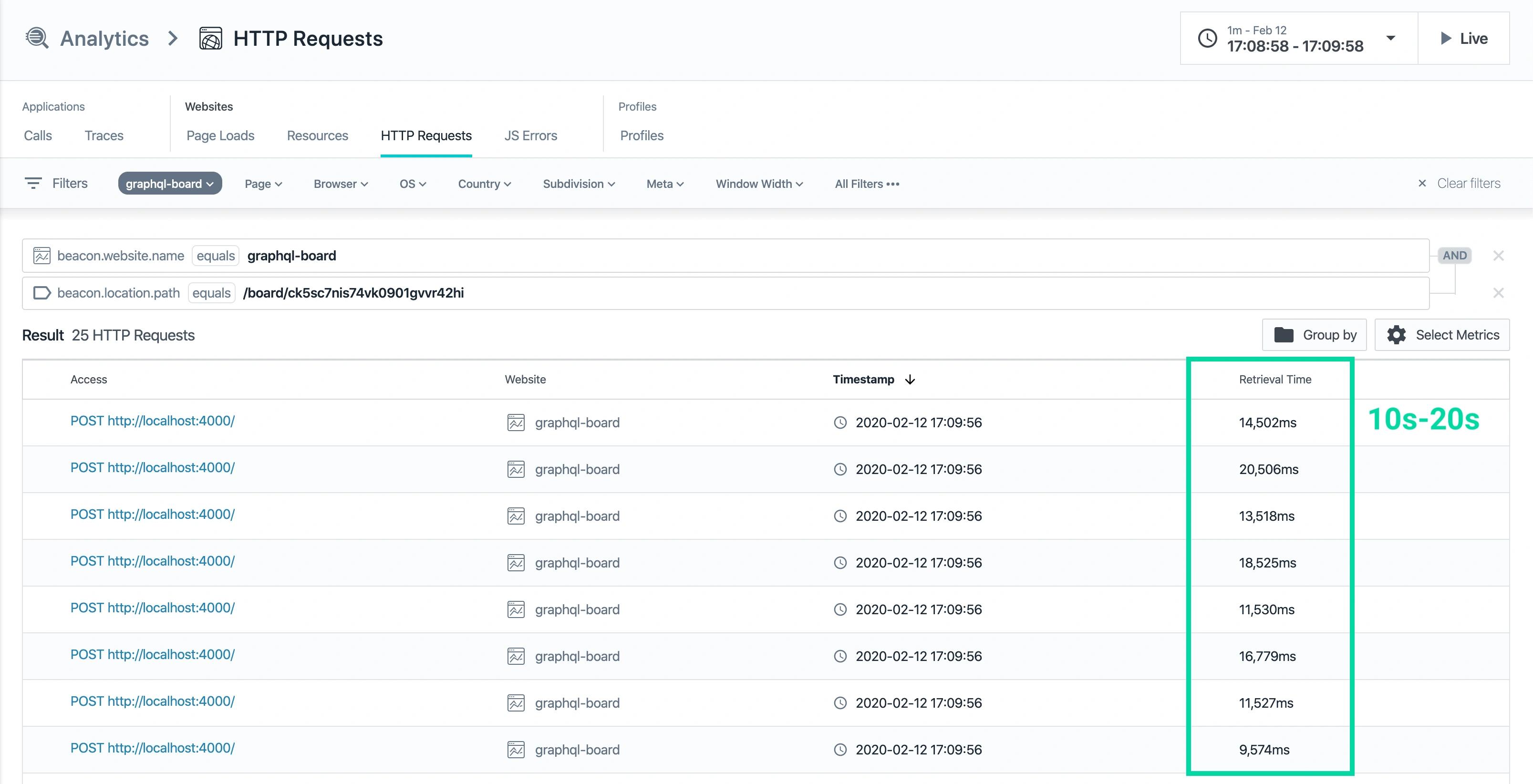Screen dimensions: 1533x784
Task: Edit the /board/ck5sc7nis74vk0901gvvr42hi path value
Action: pos(353,293)
